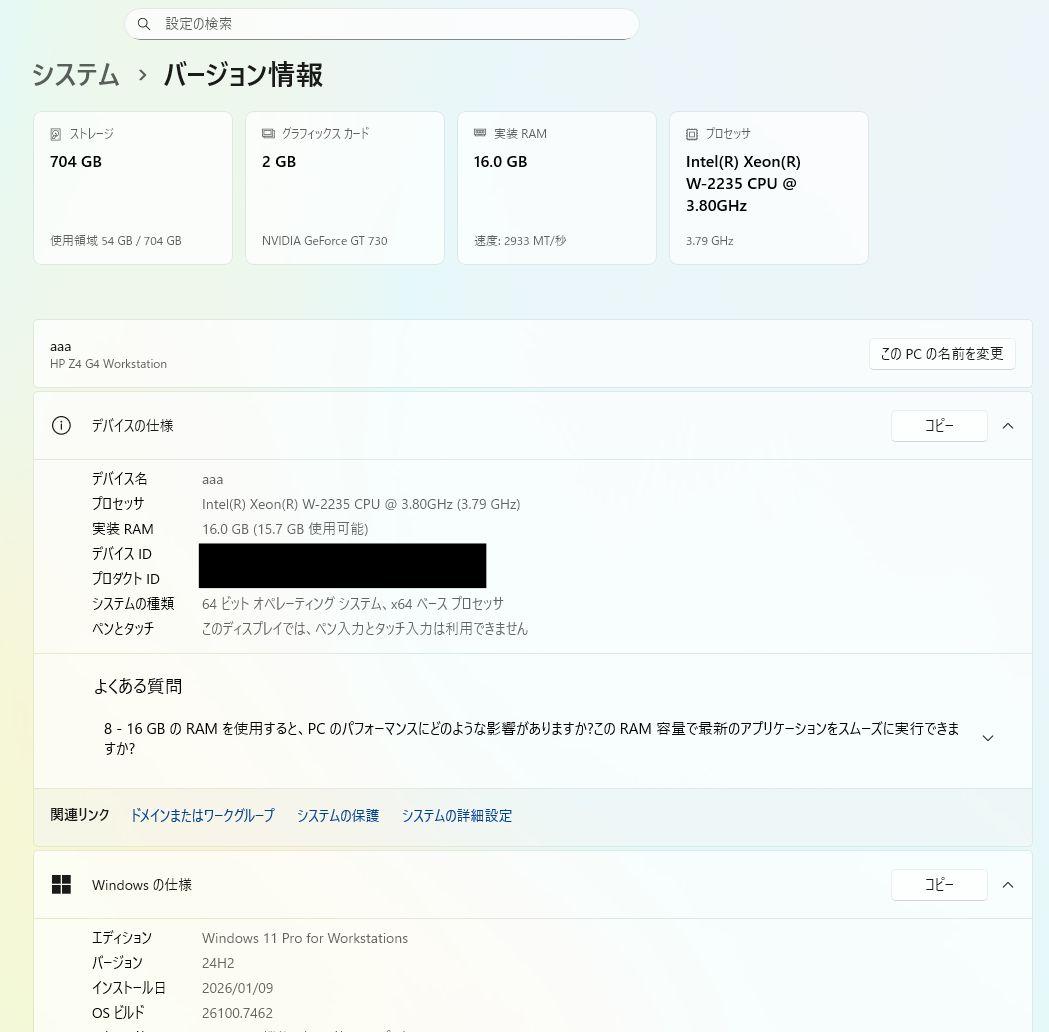Click the processor icon on the プロセッサ card
Viewport: 1049px width, 1032px height.
coord(690,133)
